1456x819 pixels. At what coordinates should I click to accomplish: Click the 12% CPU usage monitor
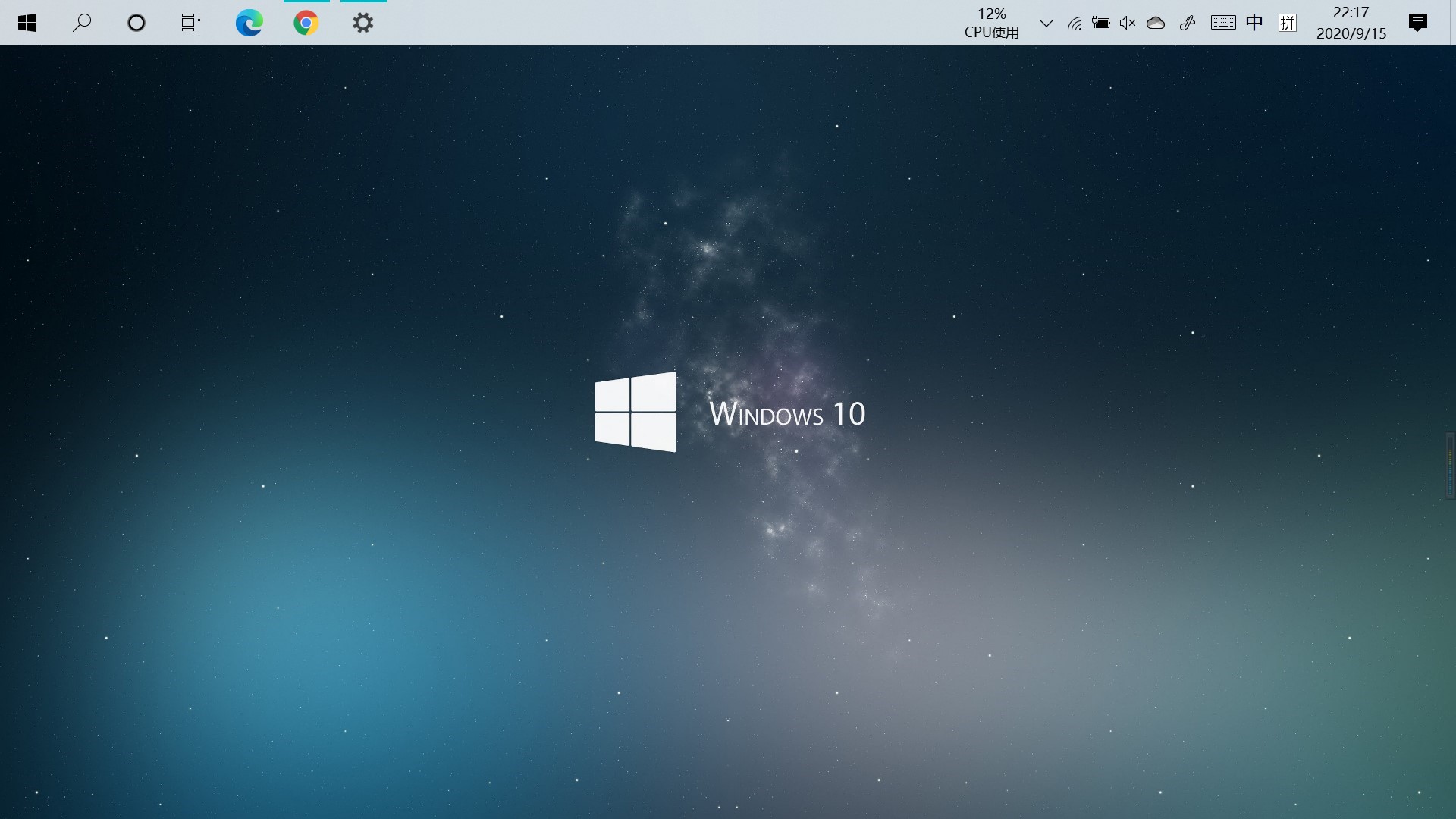(x=992, y=23)
